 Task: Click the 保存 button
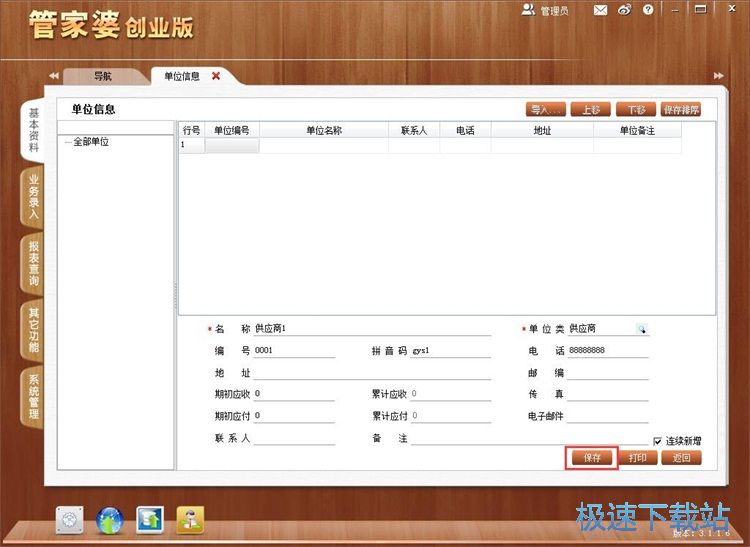pyautogui.click(x=592, y=458)
